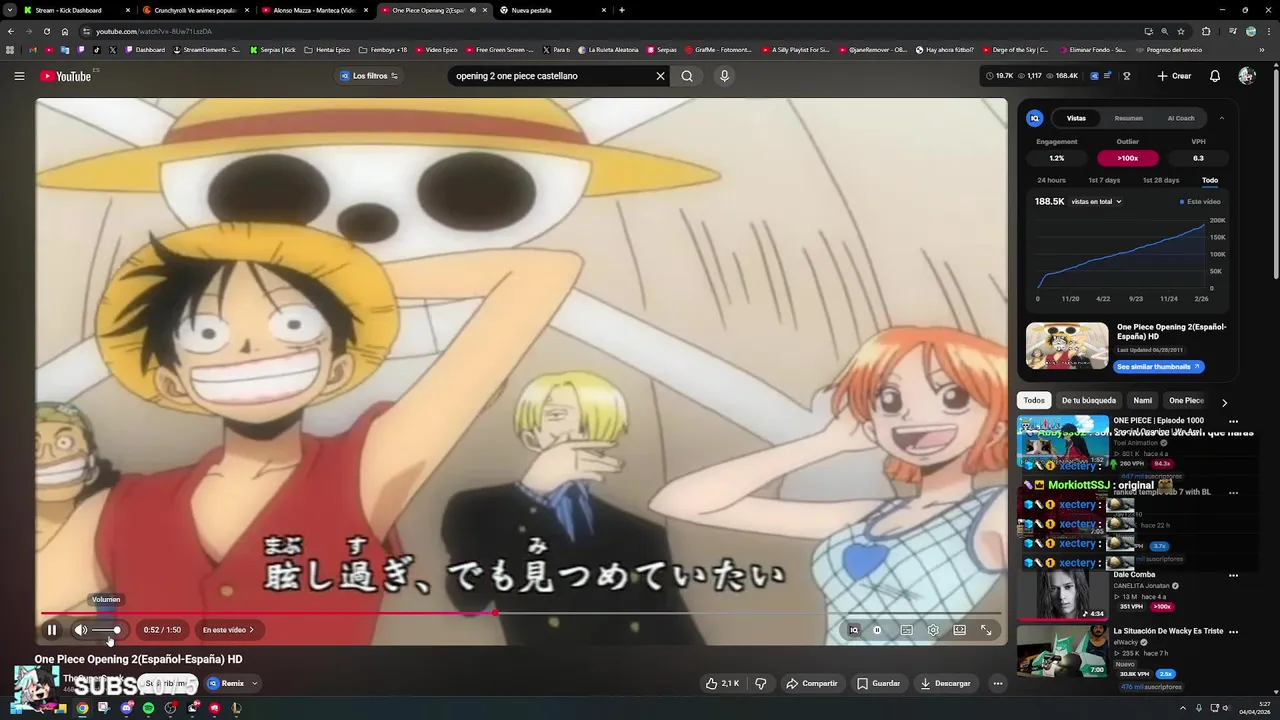Adjust the Volumen slider
Viewport: 1280px width, 720px height.
(x=106, y=630)
